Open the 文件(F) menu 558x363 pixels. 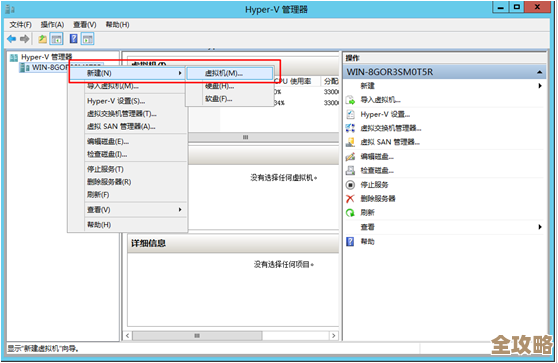pyautogui.click(x=20, y=25)
